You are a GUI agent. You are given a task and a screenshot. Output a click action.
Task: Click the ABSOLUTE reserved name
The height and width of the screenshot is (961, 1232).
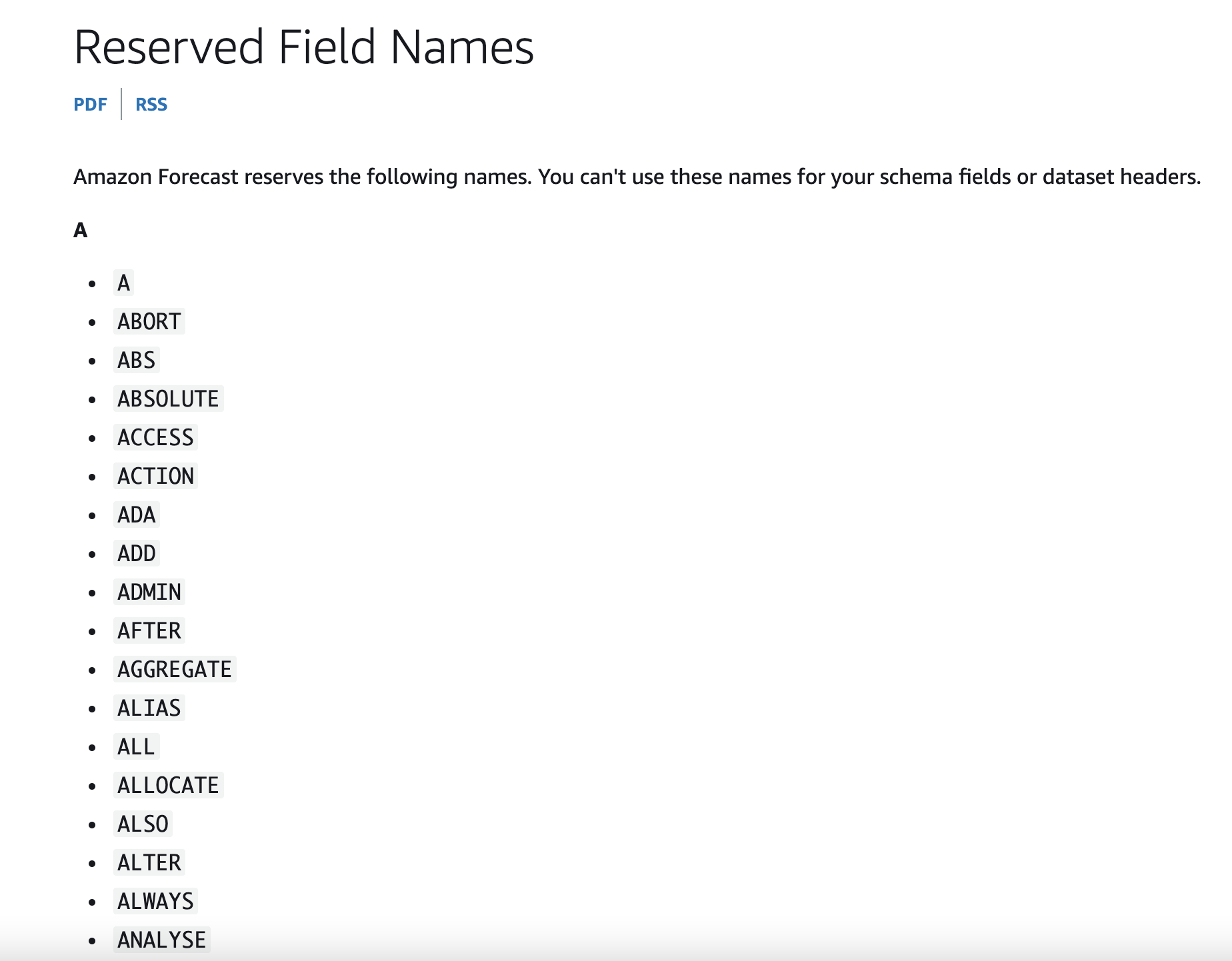pyautogui.click(x=168, y=399)
